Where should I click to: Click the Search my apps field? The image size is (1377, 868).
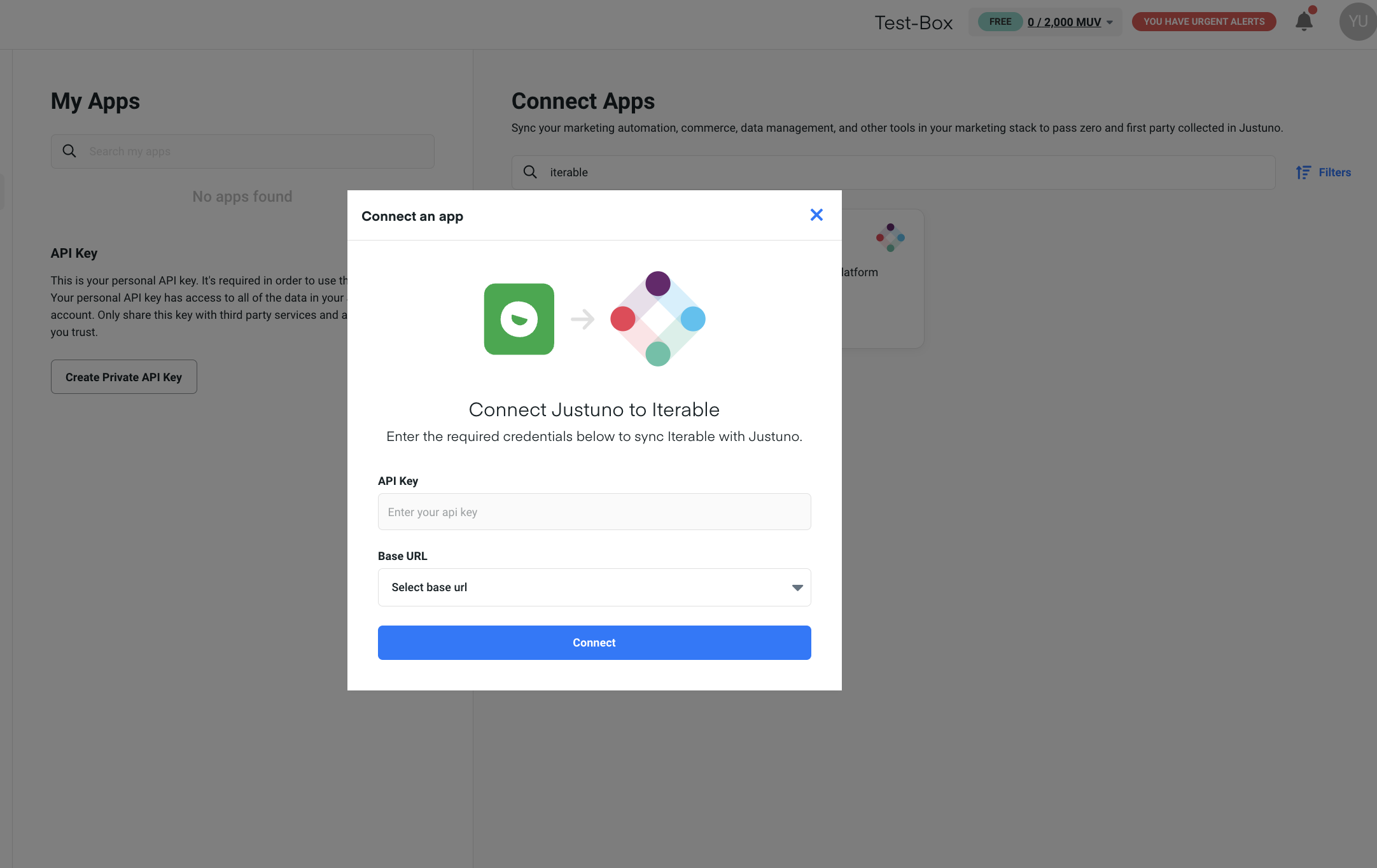255,151
